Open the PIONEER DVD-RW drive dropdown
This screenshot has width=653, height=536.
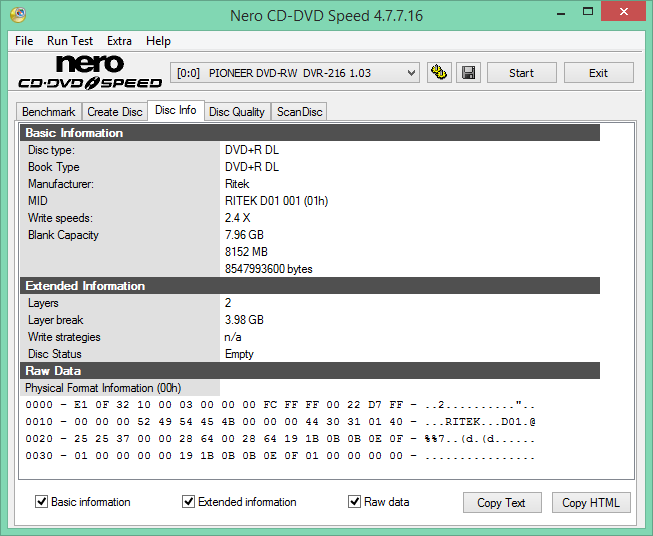pyautogui.click(x=294, y=73)
